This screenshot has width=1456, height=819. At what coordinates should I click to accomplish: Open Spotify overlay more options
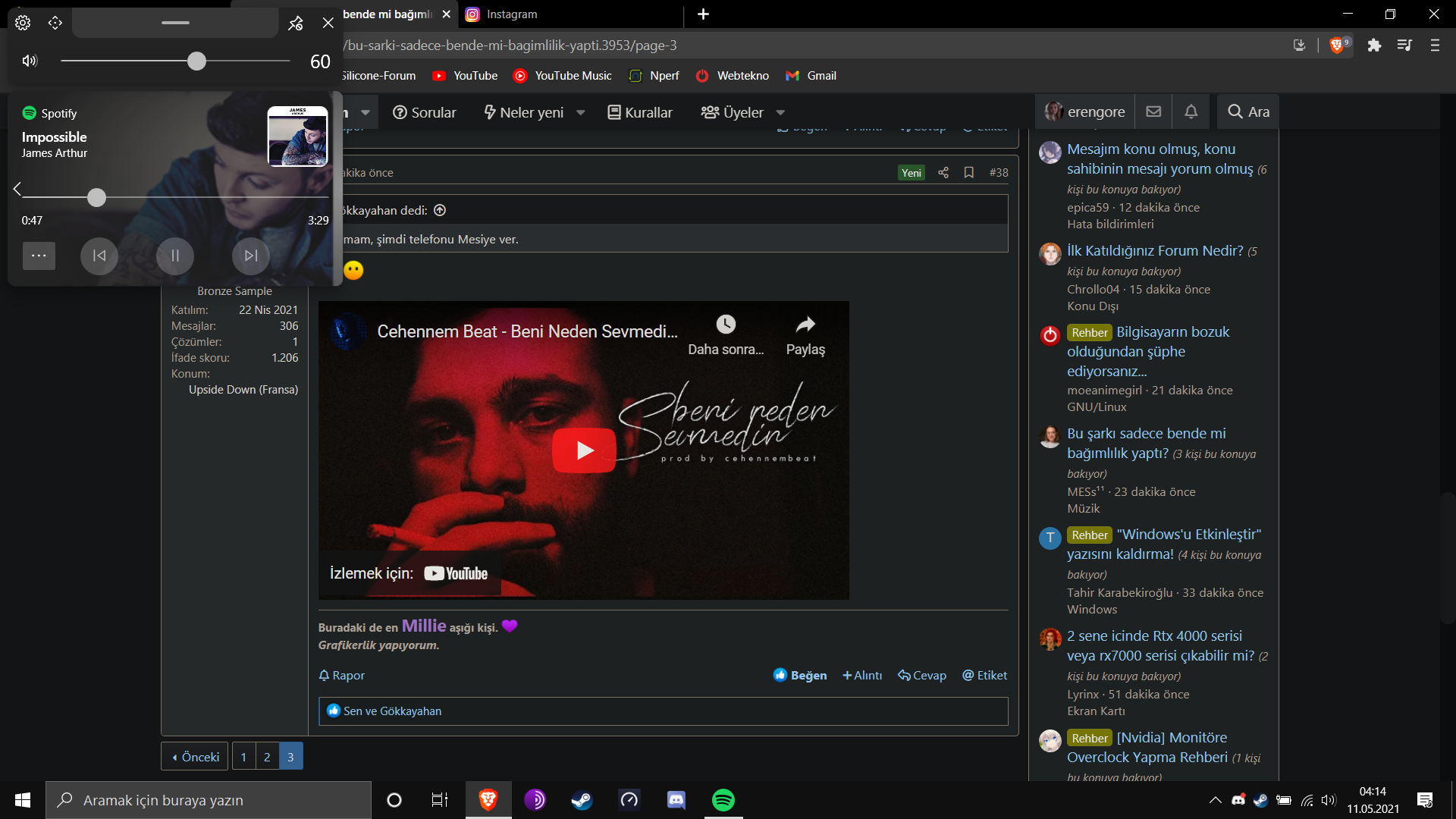click(x=39, y=256)
